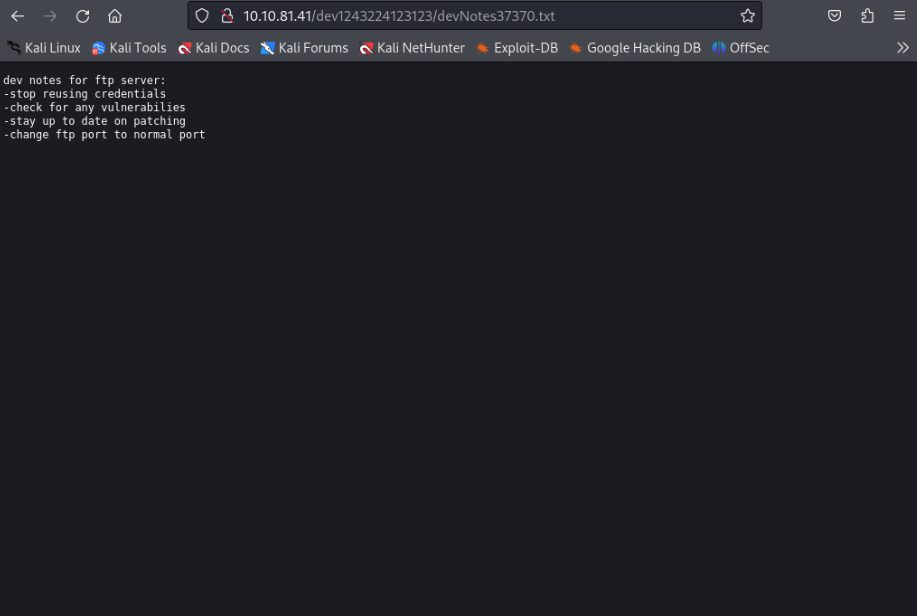Open the Kali Linux bookmark

click(x=44, y=48)
